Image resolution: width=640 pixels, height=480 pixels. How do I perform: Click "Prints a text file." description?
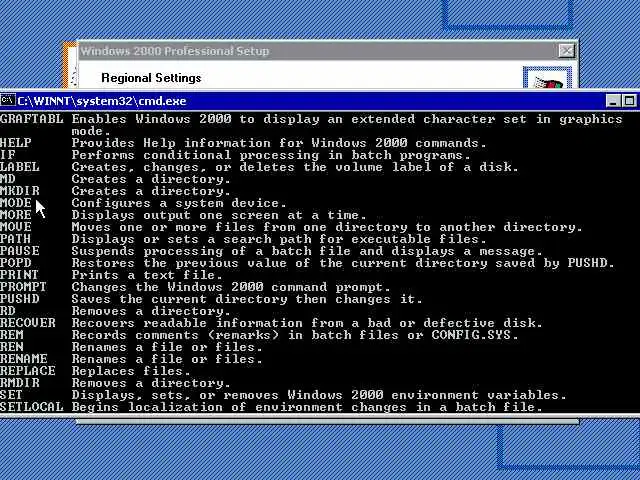pos(147,275)
